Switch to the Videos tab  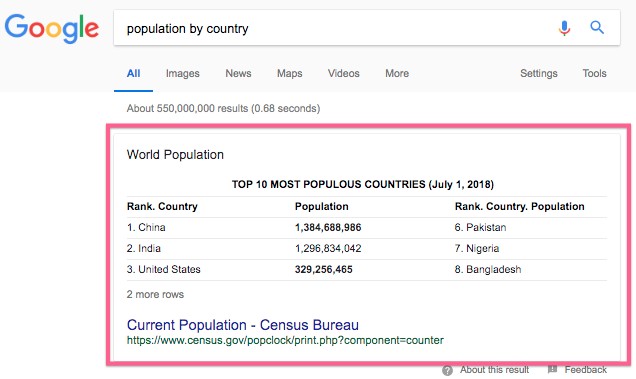pos(344,73)
